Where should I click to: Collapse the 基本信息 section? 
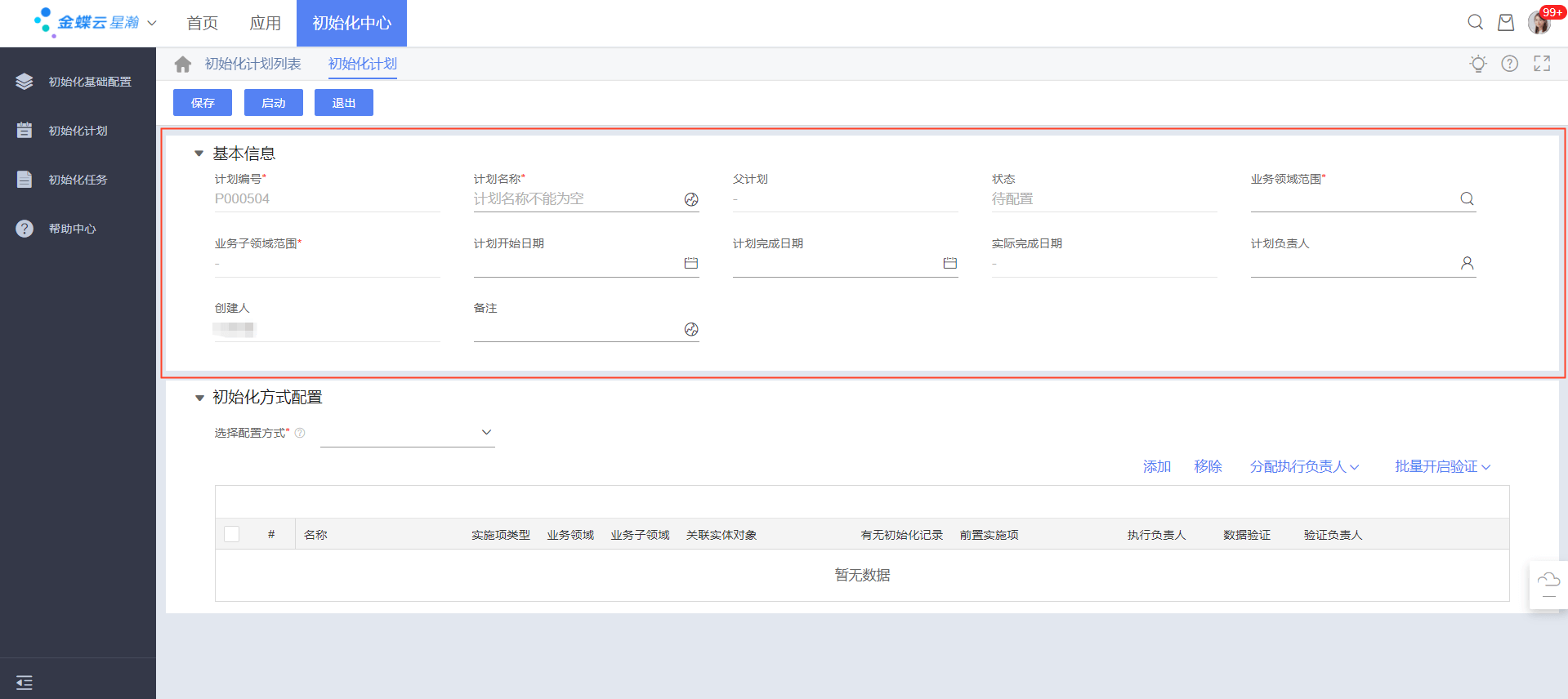199,154
